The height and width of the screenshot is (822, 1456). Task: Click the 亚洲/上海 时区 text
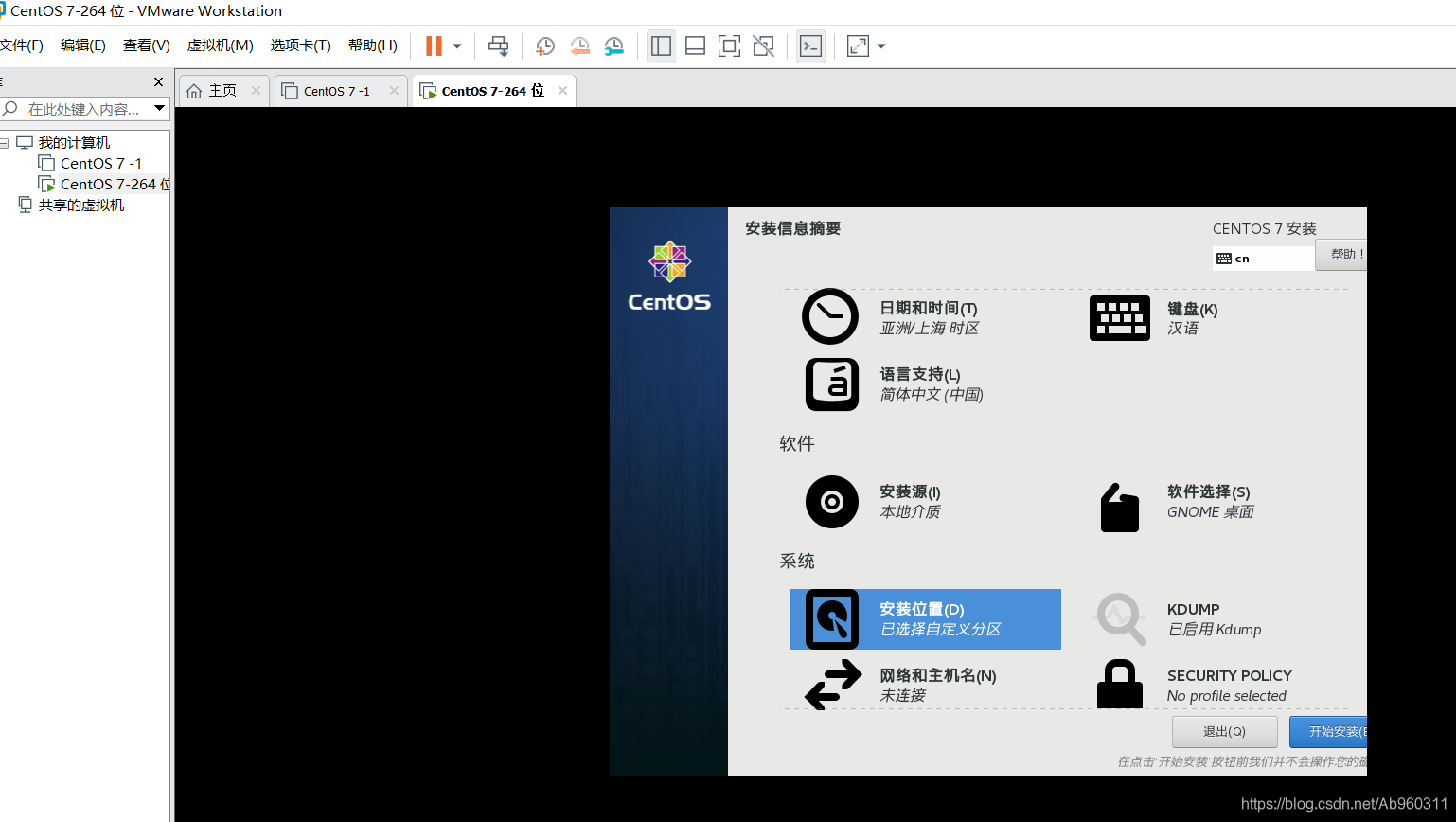click(930, 329)
